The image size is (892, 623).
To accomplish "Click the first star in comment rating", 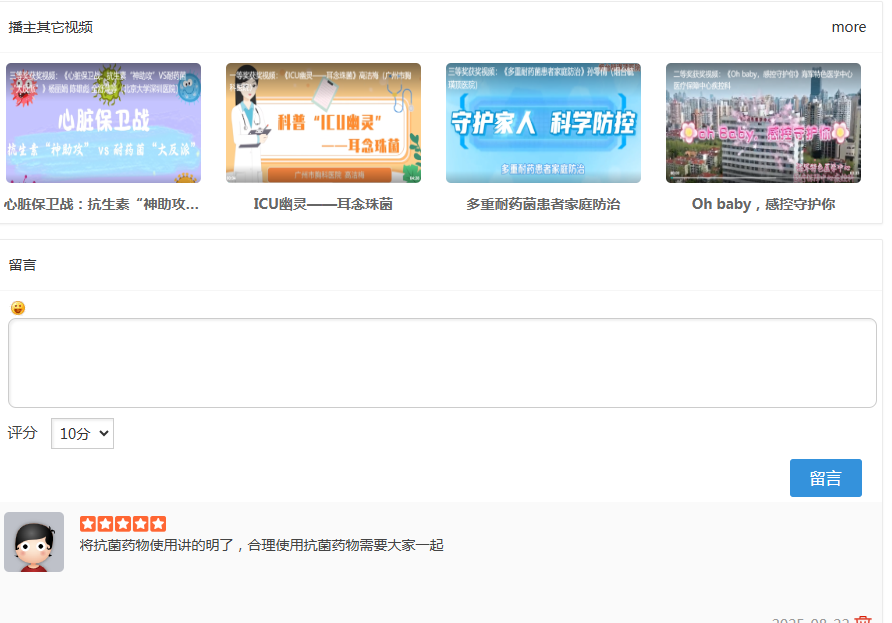I will click(88, 524).
